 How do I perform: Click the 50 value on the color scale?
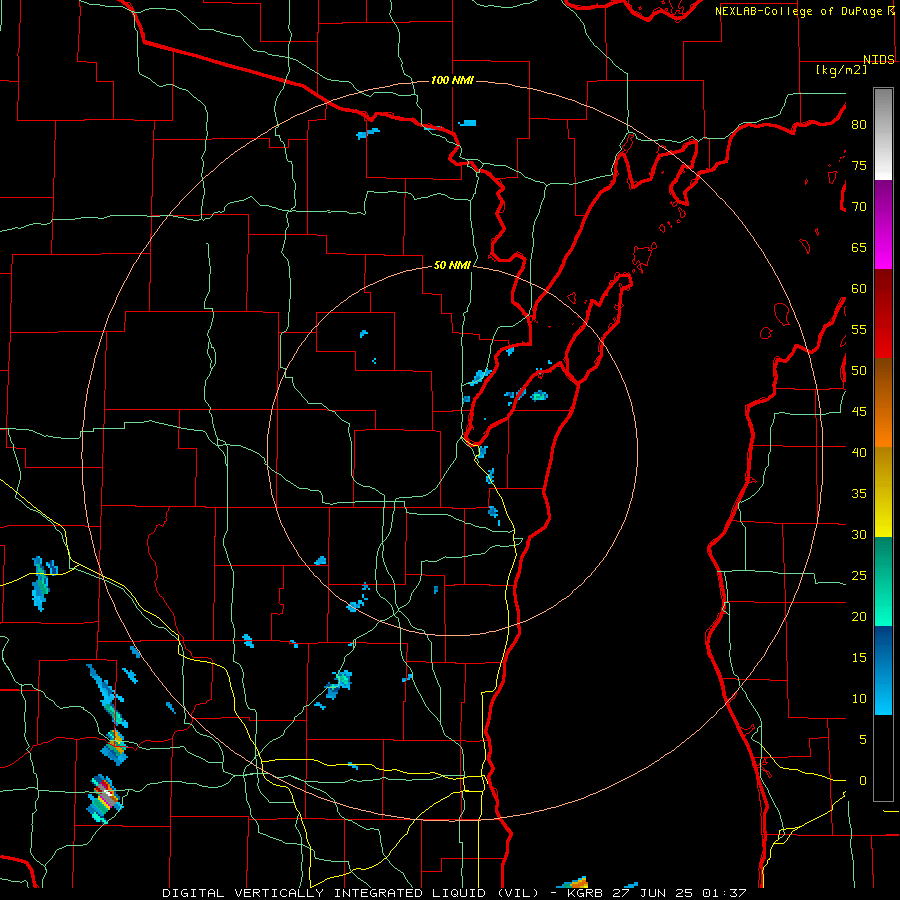[x=859, y=370]
